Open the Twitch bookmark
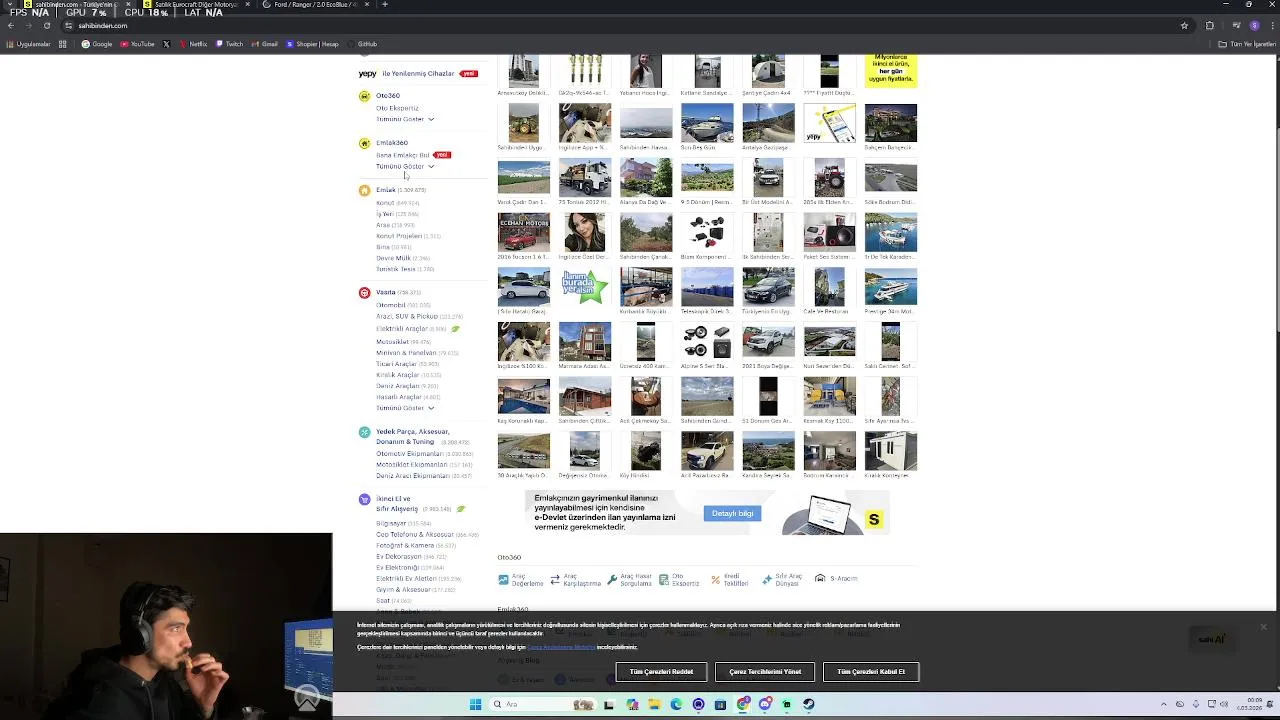The width and height of the screenshot is (1280, 720). (x=229, y=44)
